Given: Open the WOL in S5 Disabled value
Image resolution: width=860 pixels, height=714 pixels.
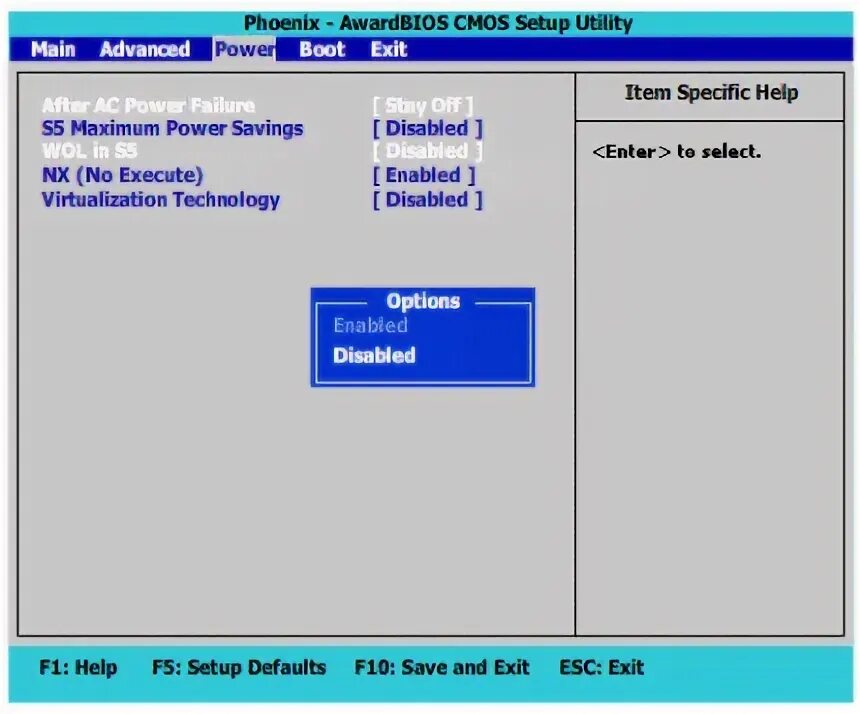Looking at the screenshot, I should click(427, 151).
